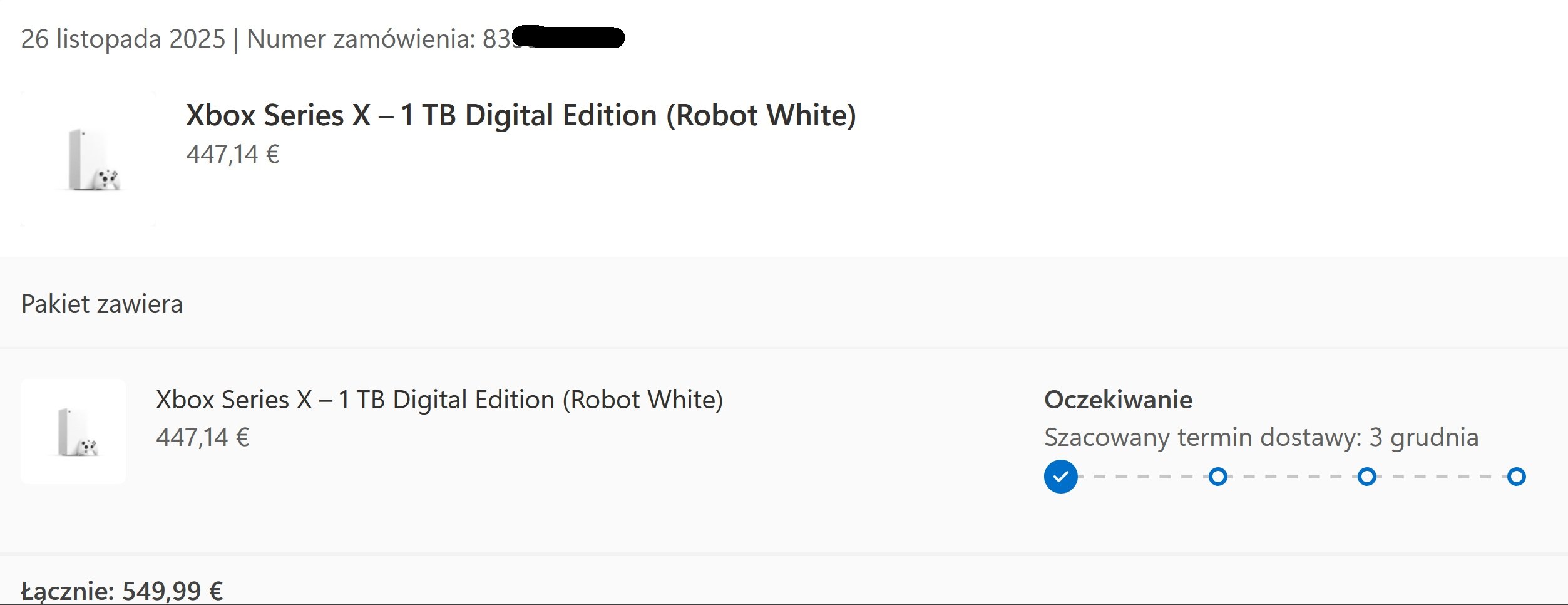The width and height of the screenshot is (1568, 605).
Task: Select the Xbox Series X title in package contents
Action: (x=439, y=400)
